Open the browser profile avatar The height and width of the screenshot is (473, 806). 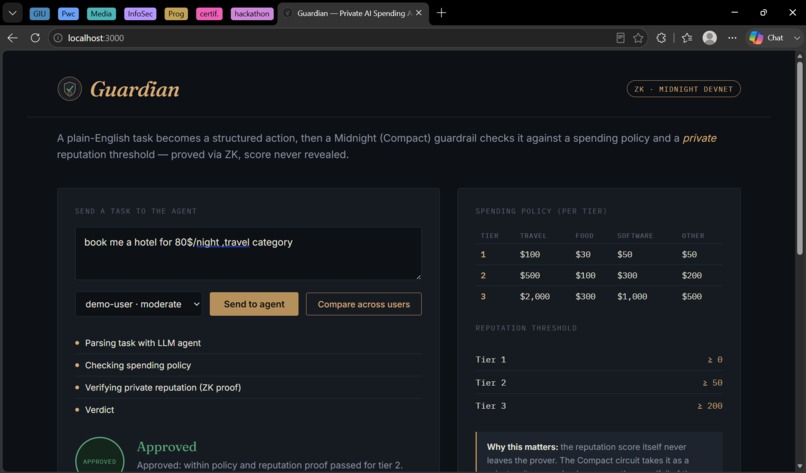coord(709,38)
